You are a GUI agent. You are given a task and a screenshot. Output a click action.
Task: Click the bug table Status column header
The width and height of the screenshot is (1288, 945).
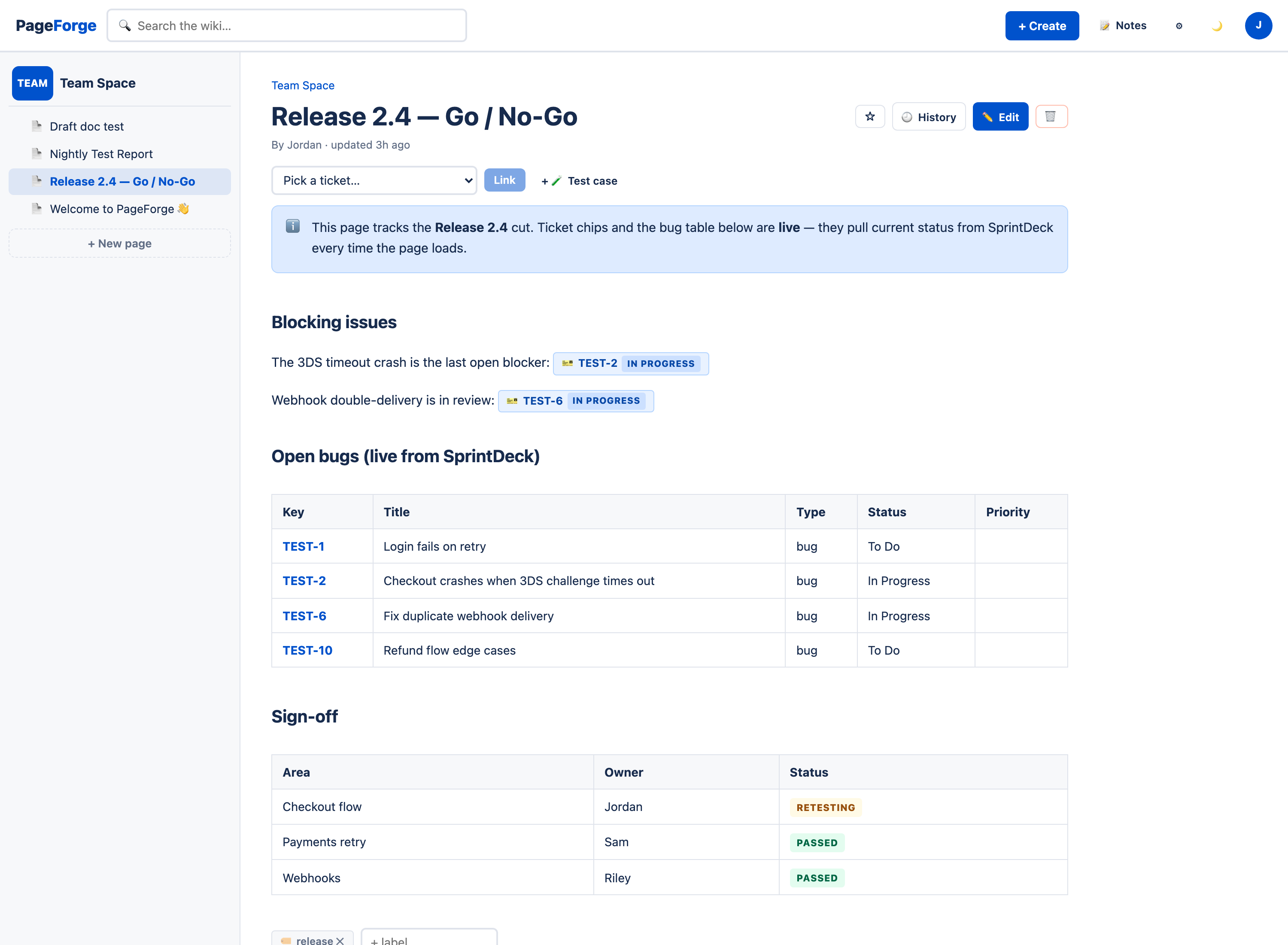(916, 512)
